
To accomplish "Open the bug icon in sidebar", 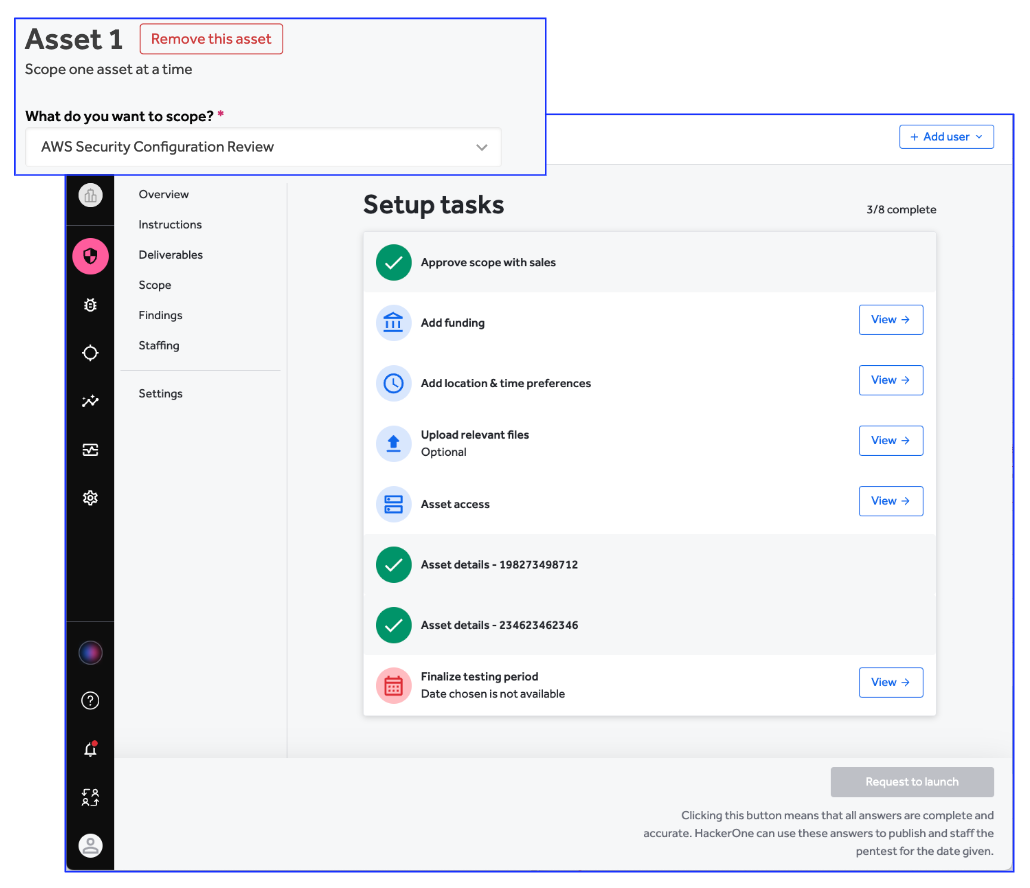I will pos(90,305).
